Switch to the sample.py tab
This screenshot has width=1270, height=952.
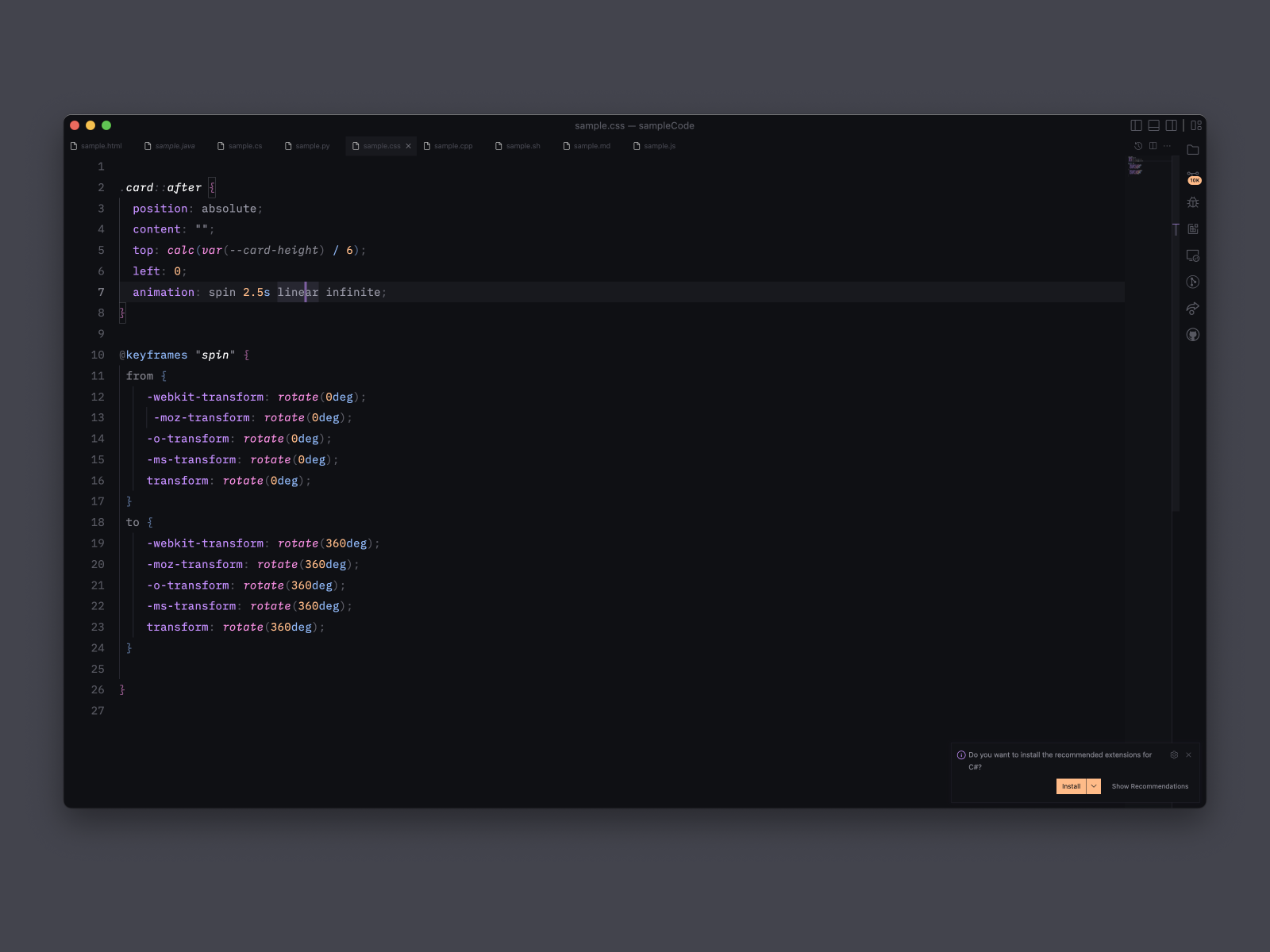click(307, 146)
